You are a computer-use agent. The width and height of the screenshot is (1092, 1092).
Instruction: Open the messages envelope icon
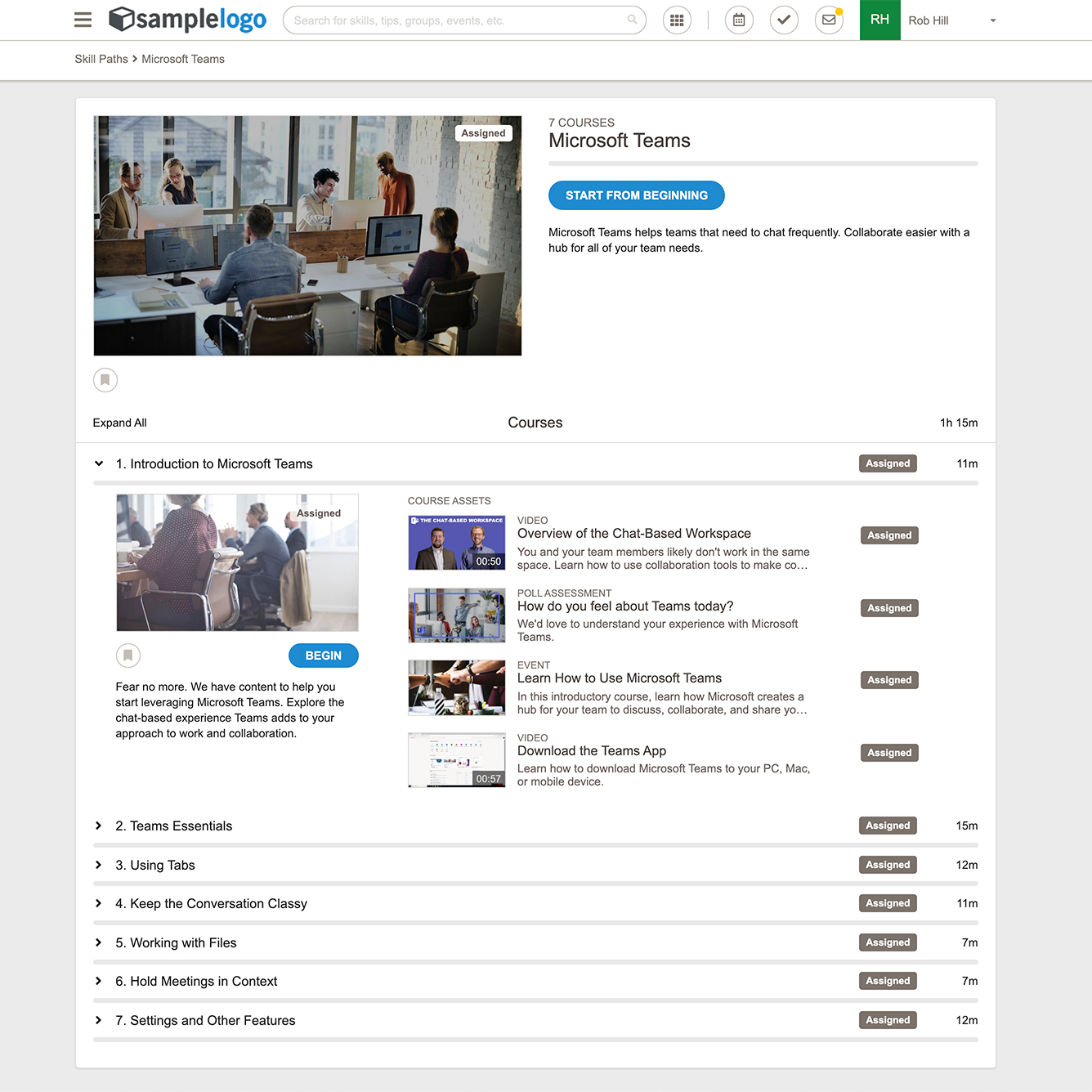(829, 20)
